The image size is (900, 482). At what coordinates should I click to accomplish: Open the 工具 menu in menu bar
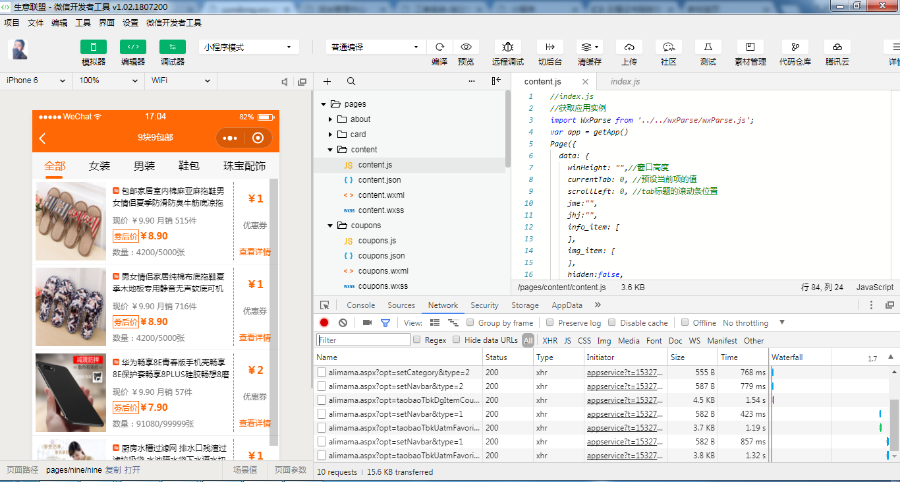pyautogui.click(x=83, y=22)
